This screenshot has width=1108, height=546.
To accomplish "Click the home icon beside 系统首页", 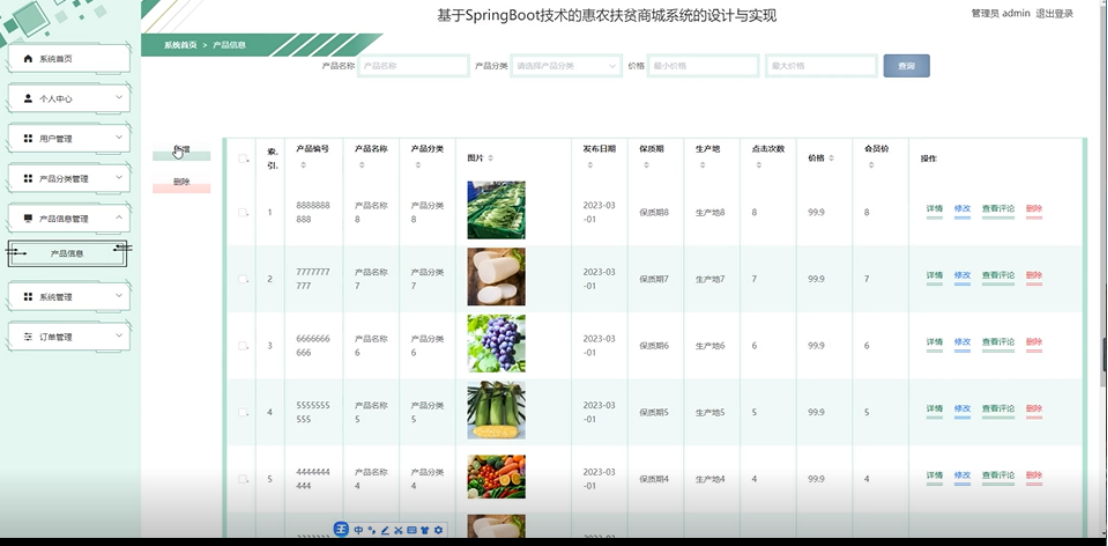I will click(28, 59).
